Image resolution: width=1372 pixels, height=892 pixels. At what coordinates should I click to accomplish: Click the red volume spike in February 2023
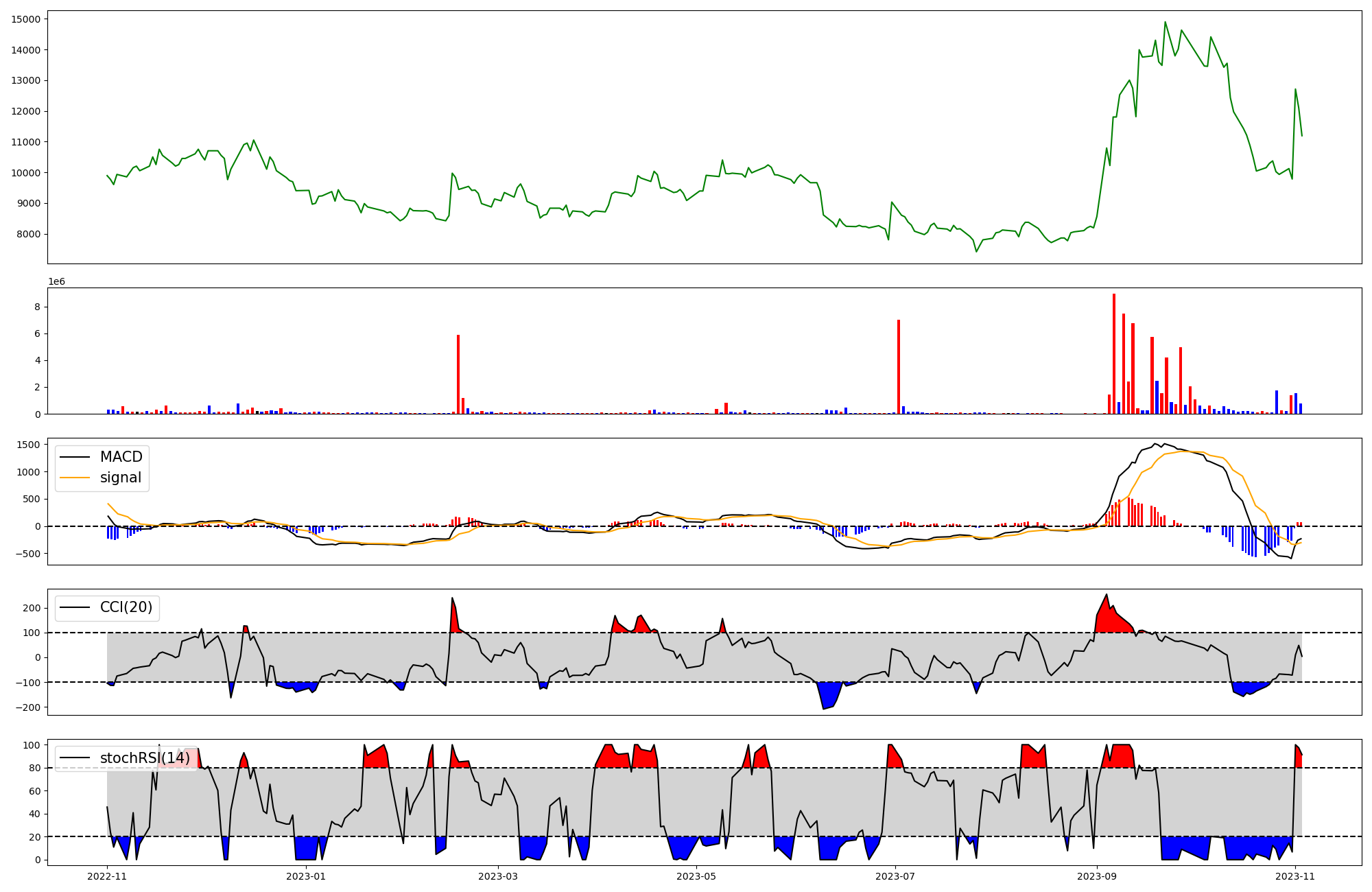click(x=458, y=375)
